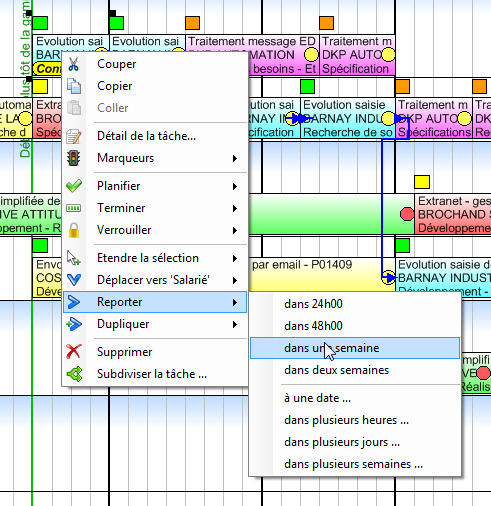Click the notepad Détail de la tâche icon
This screenshot has width=491, height=506.
(x=74, y=136)
